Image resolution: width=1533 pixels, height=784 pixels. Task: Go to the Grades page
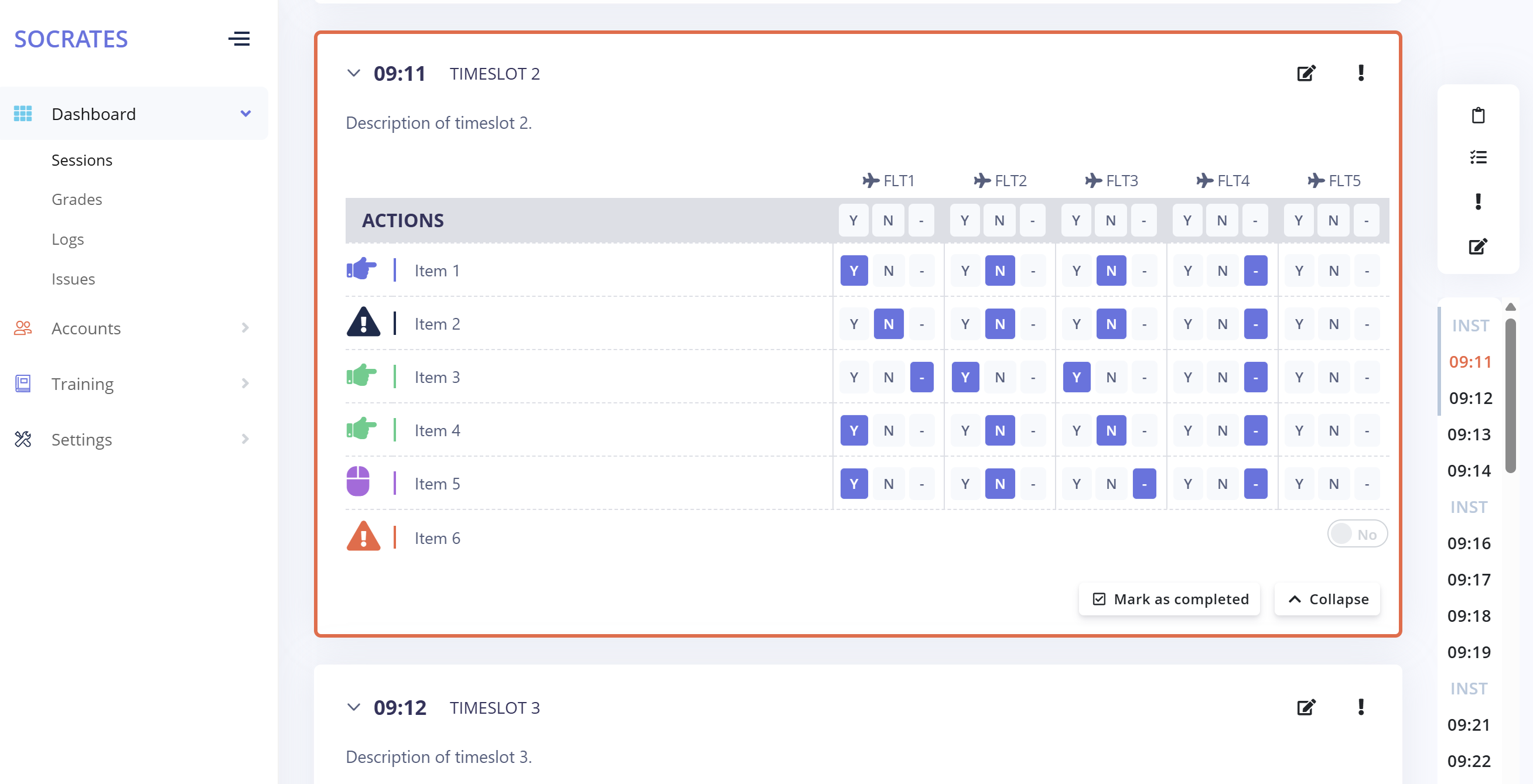click(77, 200)
